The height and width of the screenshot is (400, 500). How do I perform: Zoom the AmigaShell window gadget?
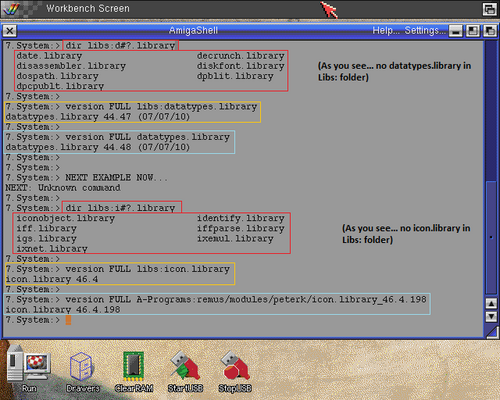[x=473, y=31]
